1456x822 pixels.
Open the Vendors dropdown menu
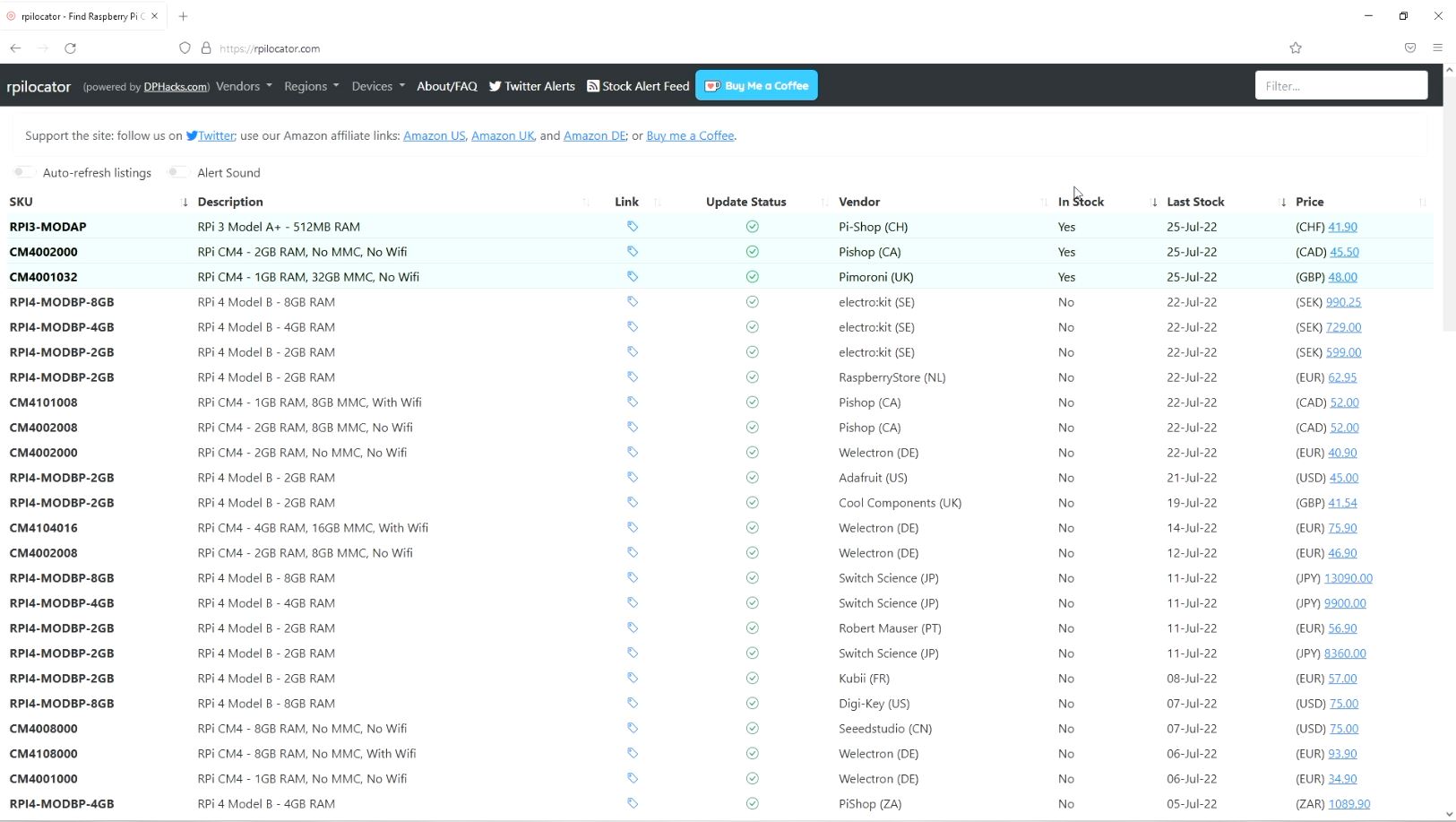[244, 86]
